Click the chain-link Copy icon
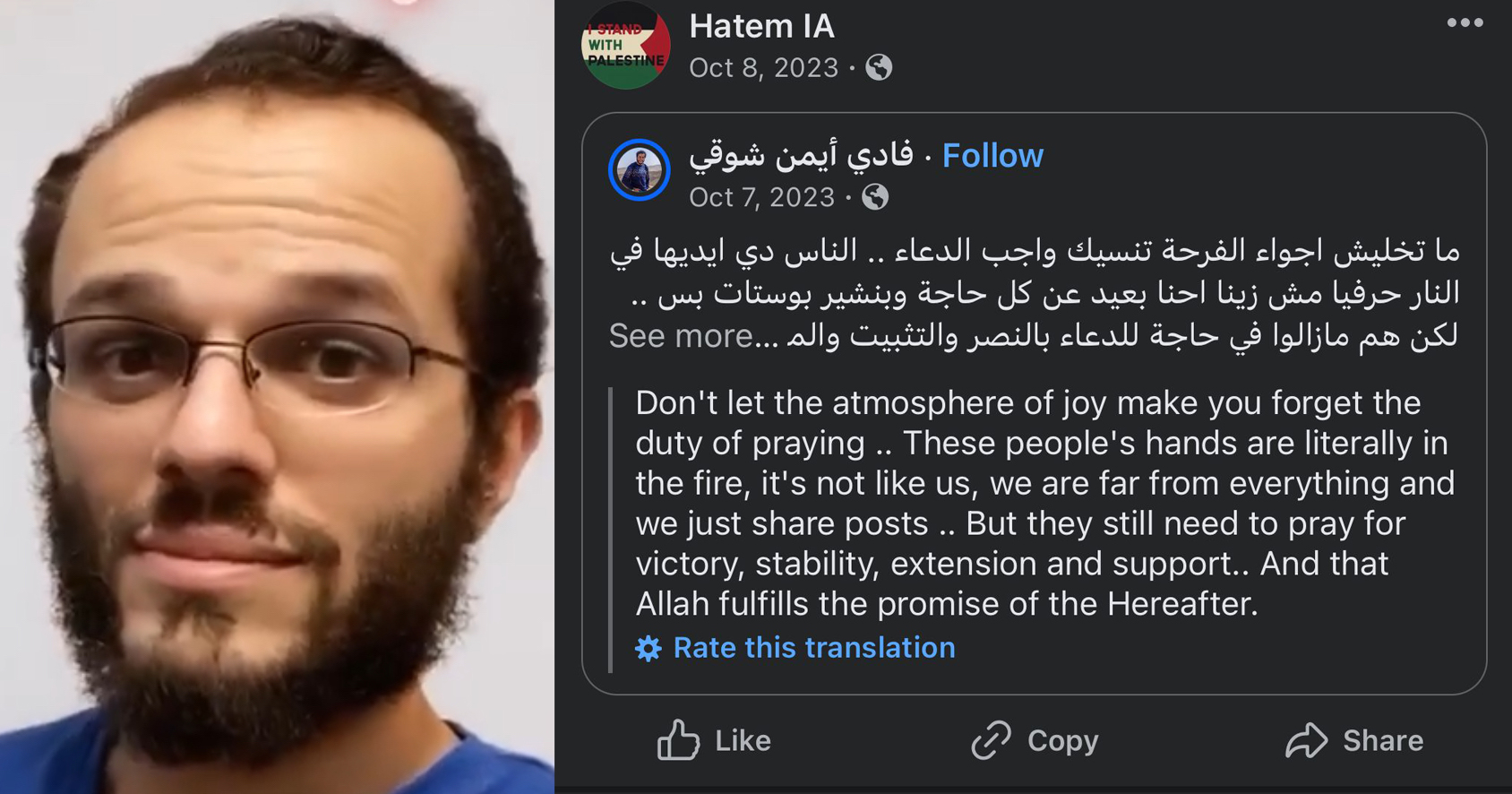Screen dimensions: 1512x794 coord(991,741)
